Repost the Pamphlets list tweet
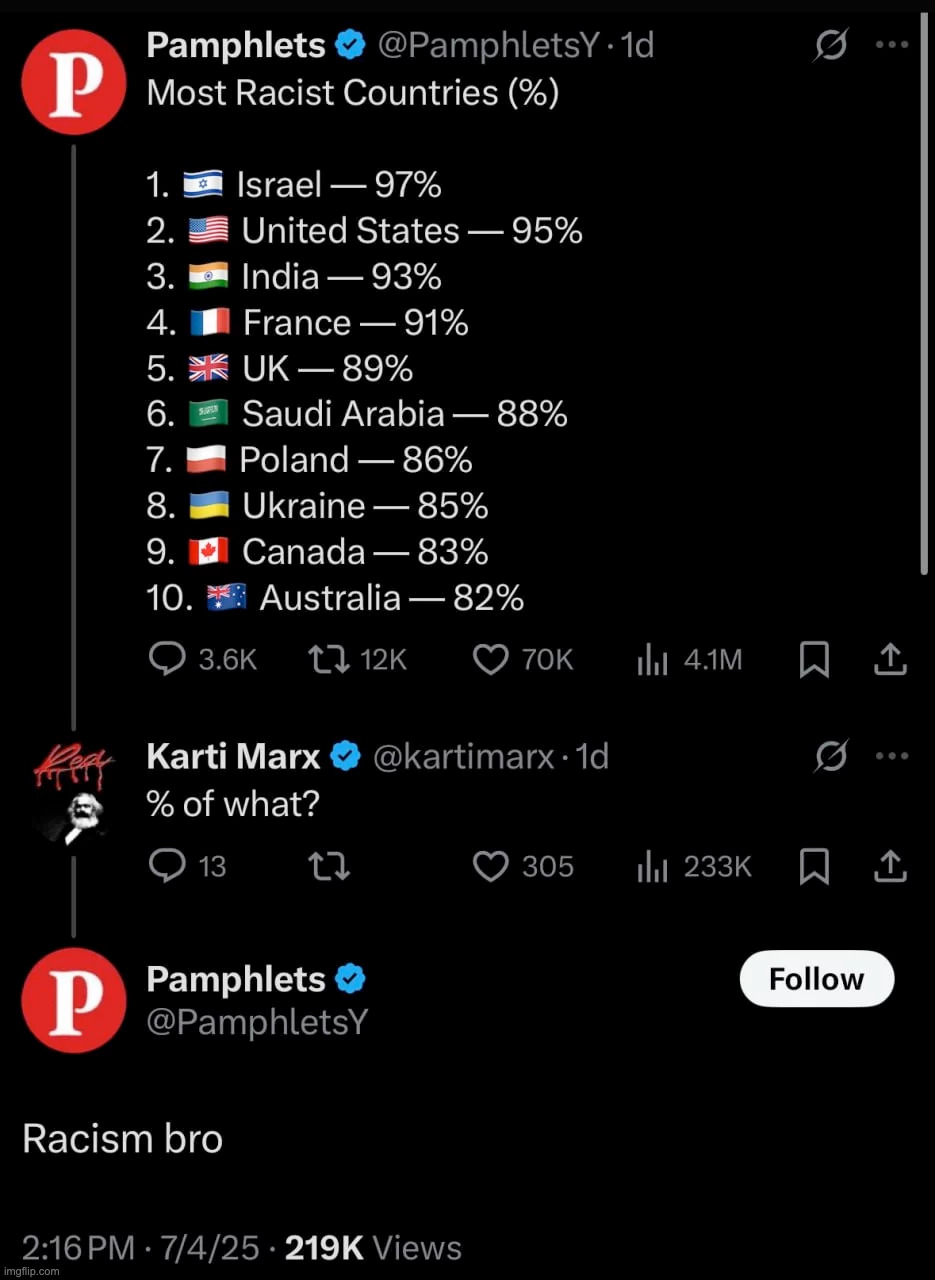This screenshot has height=1280, width=935. (x=325, y=660)
